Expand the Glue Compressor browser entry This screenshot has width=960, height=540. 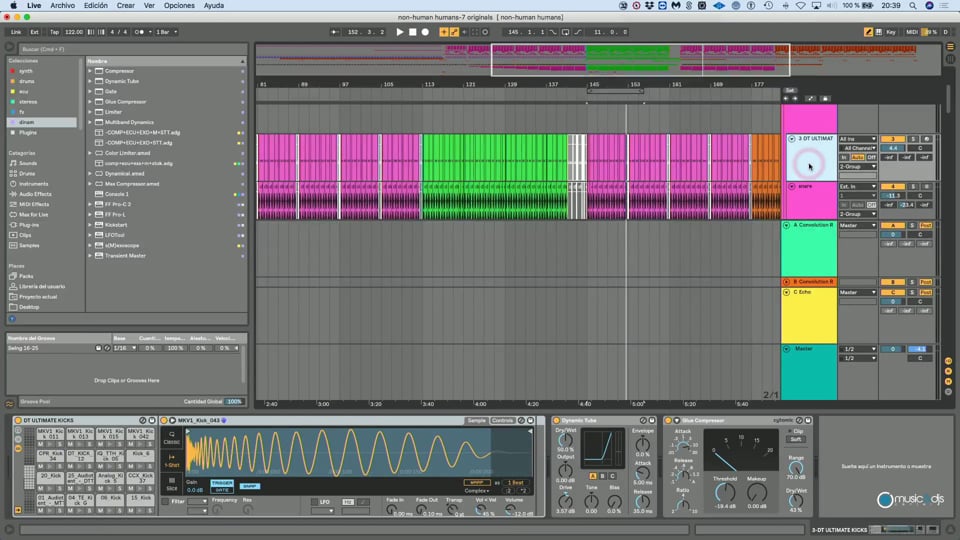pyautogui.click(x=90, y=102)
